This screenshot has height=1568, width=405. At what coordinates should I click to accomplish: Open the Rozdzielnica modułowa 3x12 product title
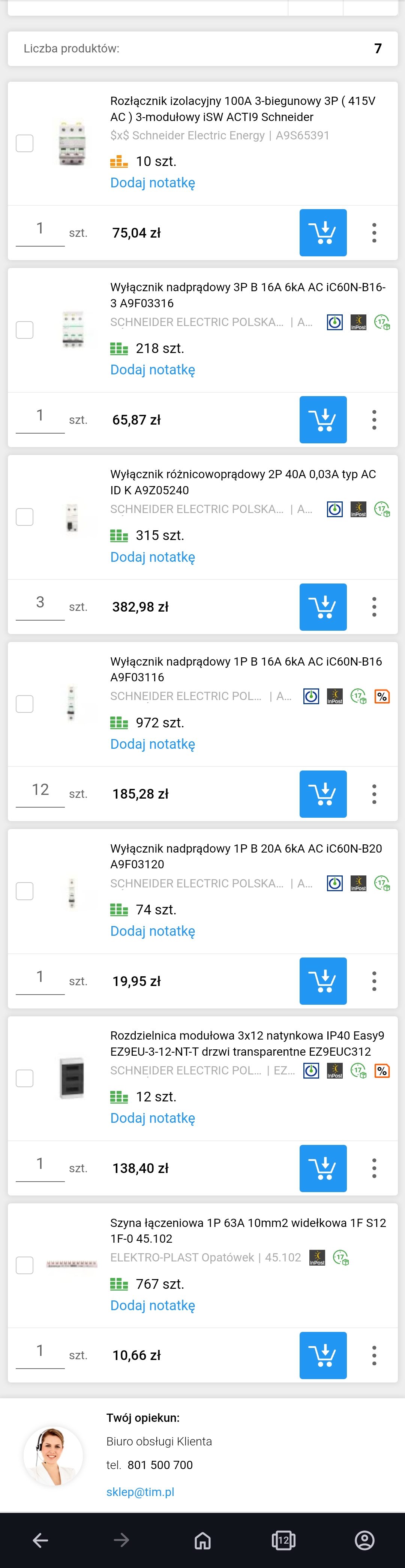pyautogui.click(x=247, y=1043)
